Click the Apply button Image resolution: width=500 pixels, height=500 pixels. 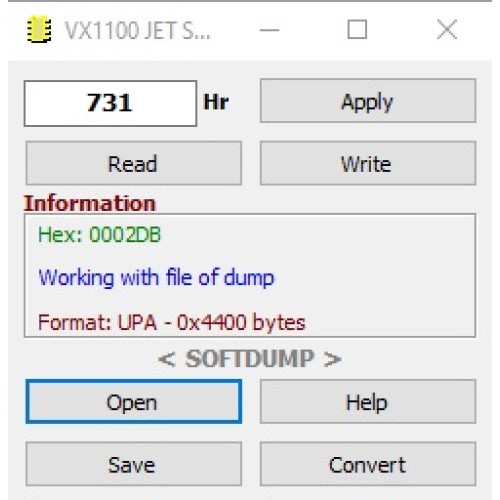coord(368,101)
